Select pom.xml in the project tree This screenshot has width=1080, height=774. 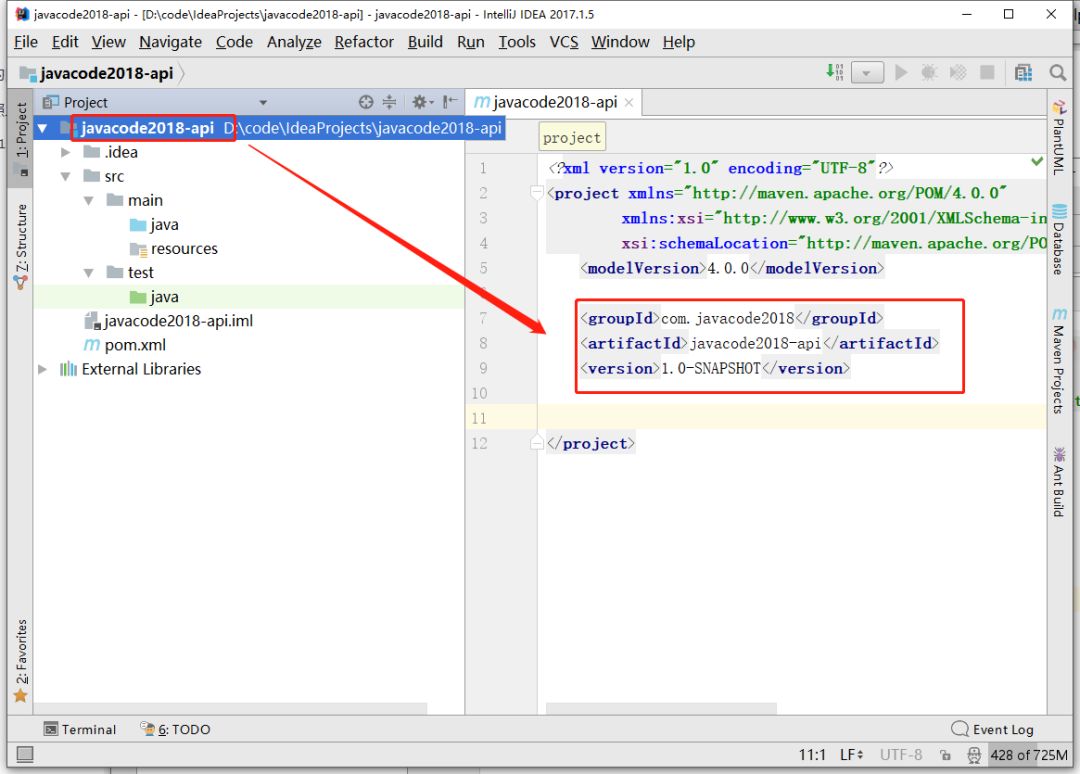[x=135, y=345]
